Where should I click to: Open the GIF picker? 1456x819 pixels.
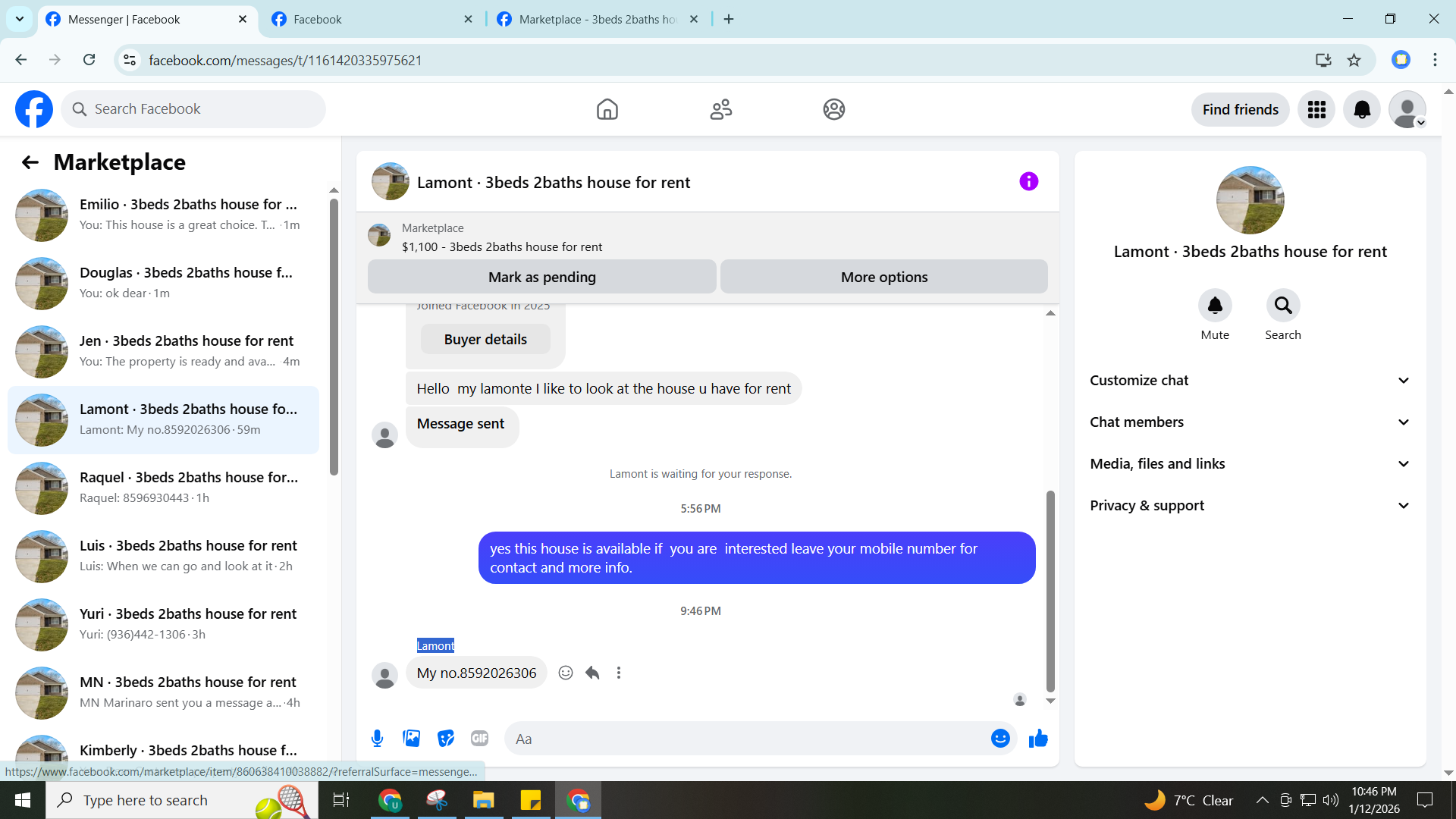tap(479, 739)
